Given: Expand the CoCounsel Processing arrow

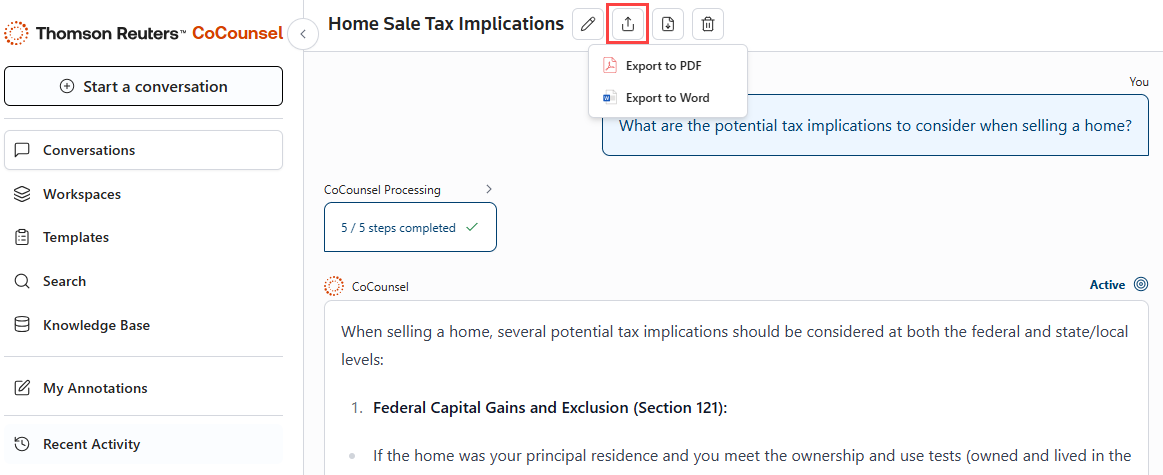Looking at the screenshot, I should tap(488, 189).
